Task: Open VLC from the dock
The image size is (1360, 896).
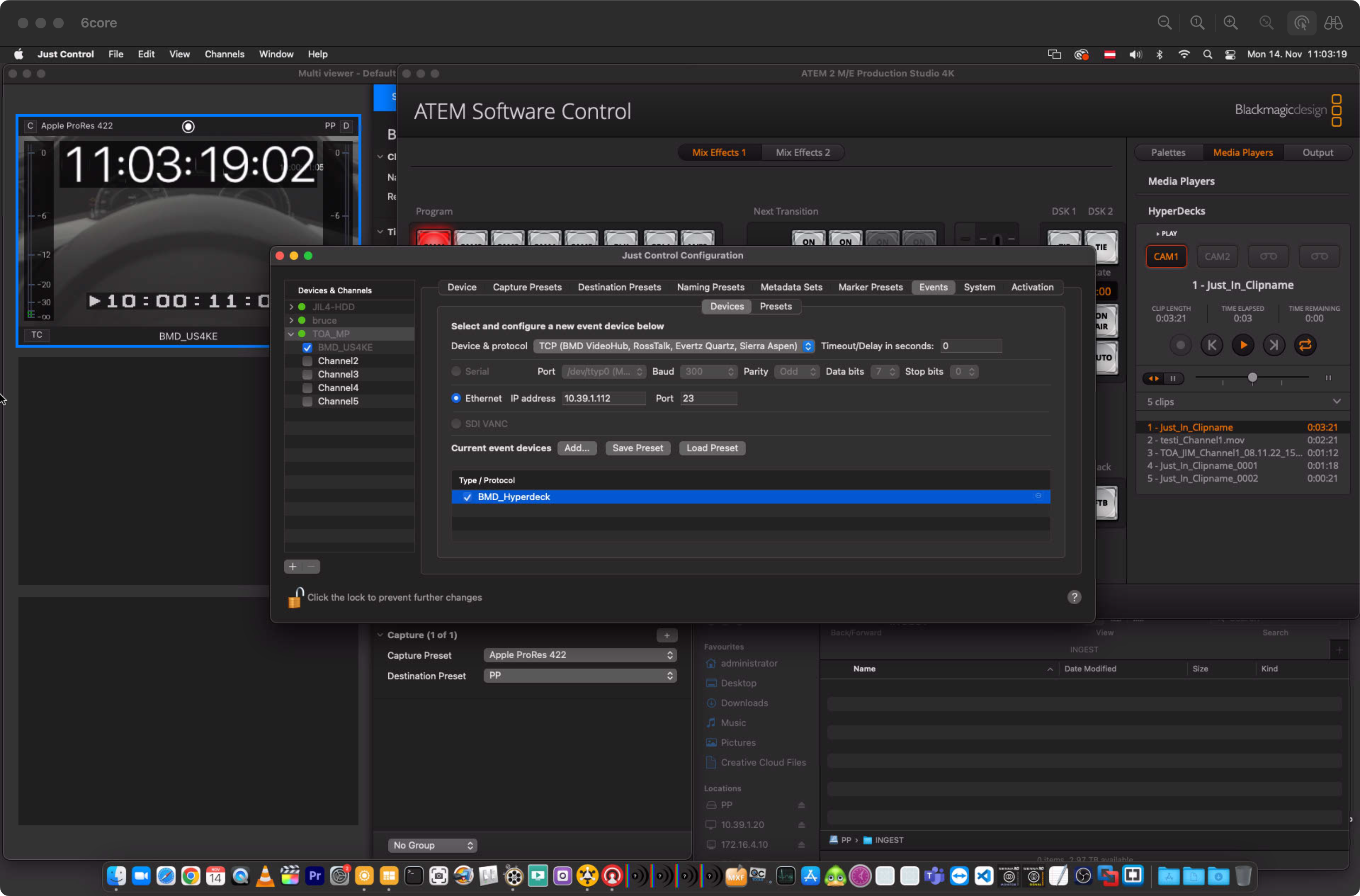Action: click(265, 876)
